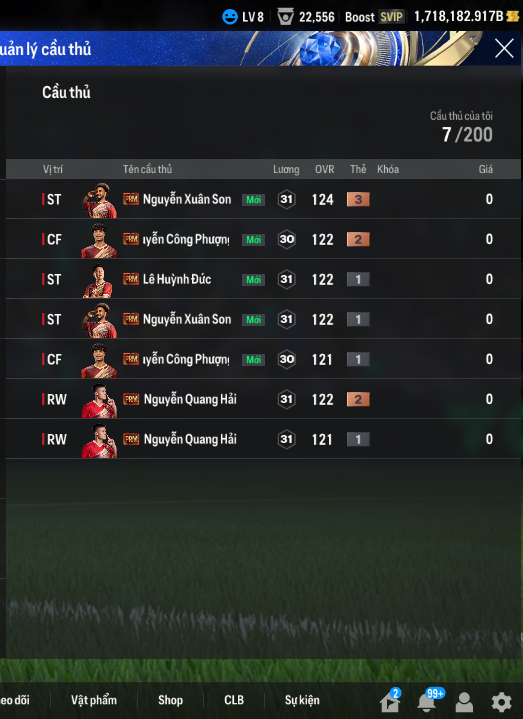Select Nguyễn Quang Hải with card level 2
Viewport: 523px width, 719px height.
coord(263,399)
